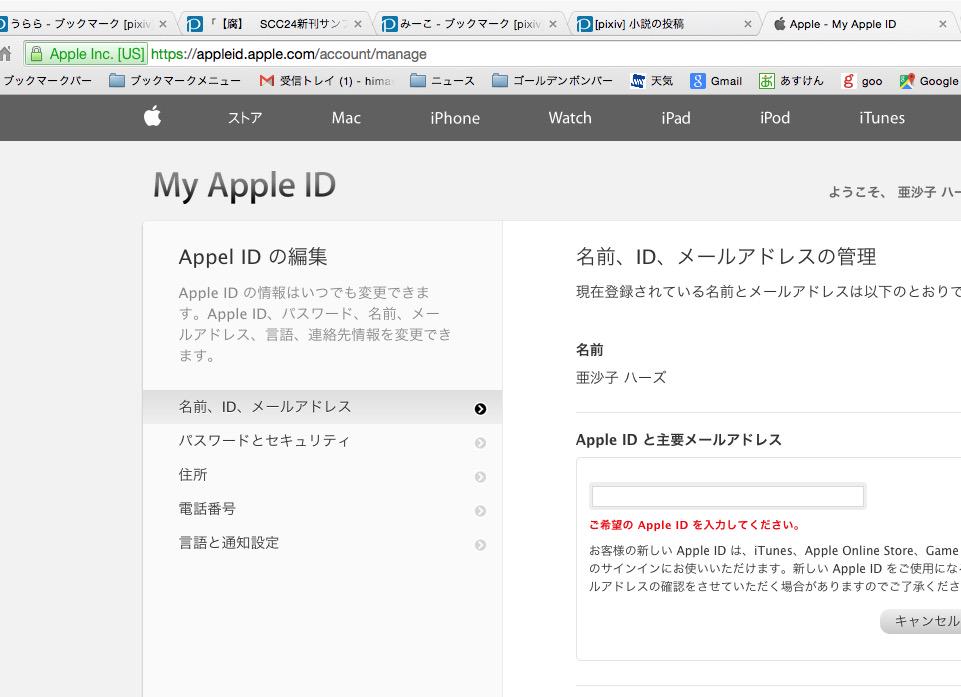Open Mac in Apple navigation bar
Viewport: 961px width, 697px height.
[x=346, y=118]
